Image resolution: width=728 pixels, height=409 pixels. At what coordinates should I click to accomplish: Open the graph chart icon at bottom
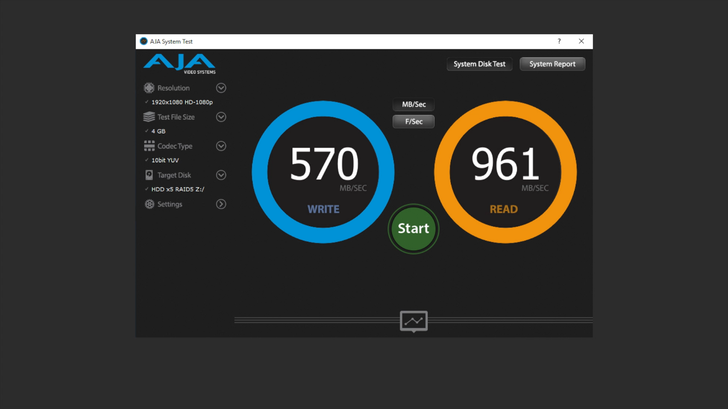pos(413,321)
